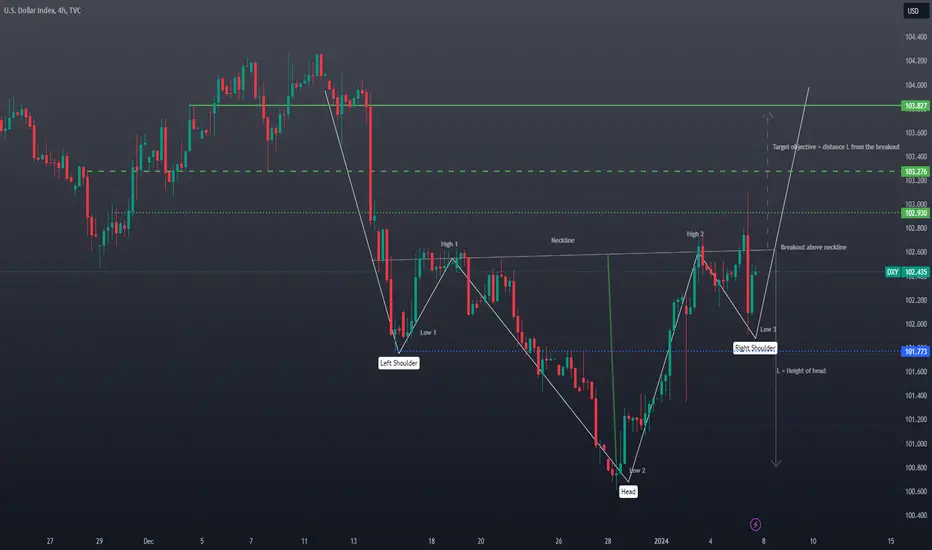Click date 18 on the time axis
The height and width of the screenshot is (550, 932).
pos(432,541)
